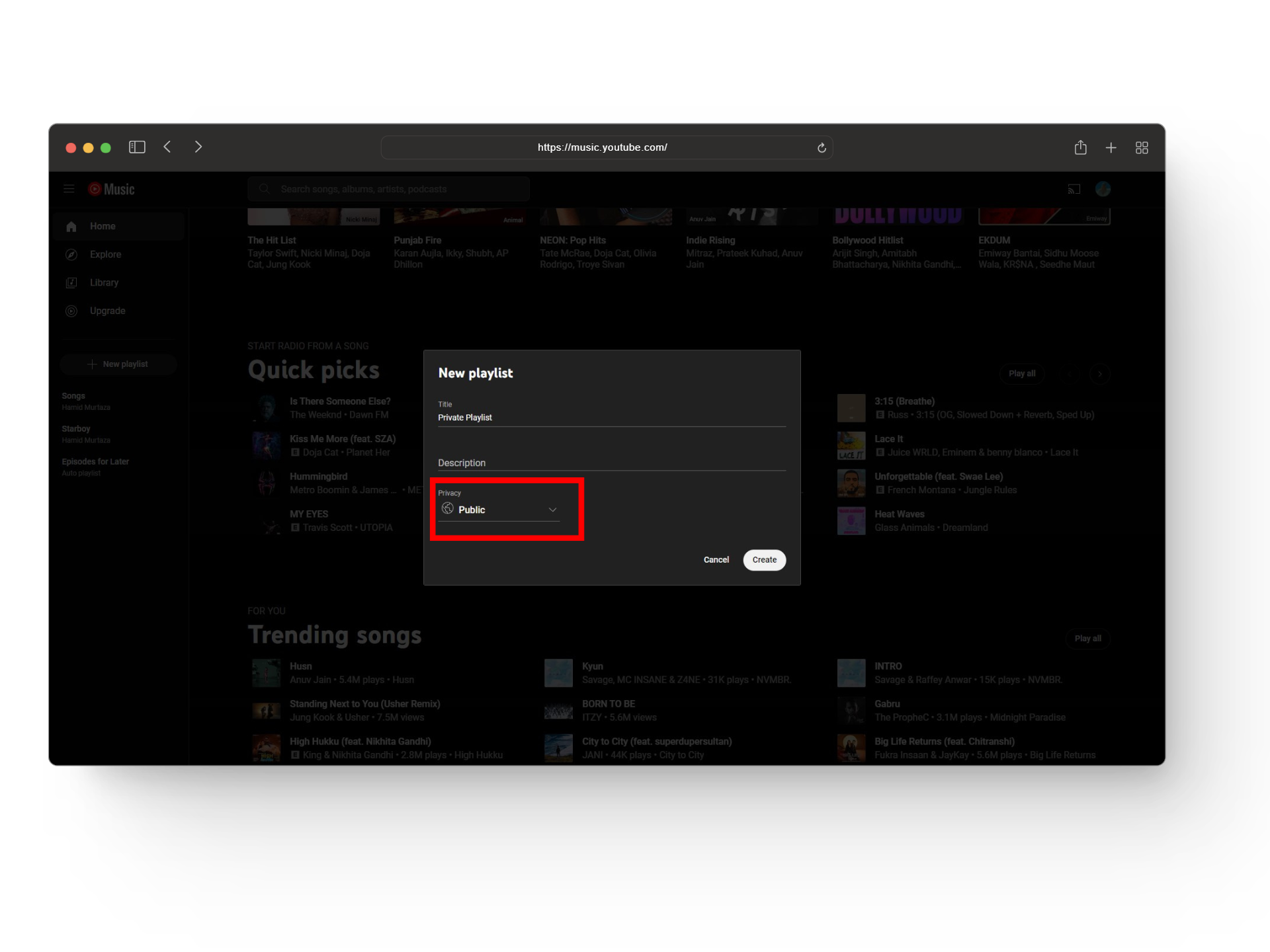The height and width of the screenshot is (952, 1270).
Task: Reload the page using refresh icon
Action: (822, 148)
